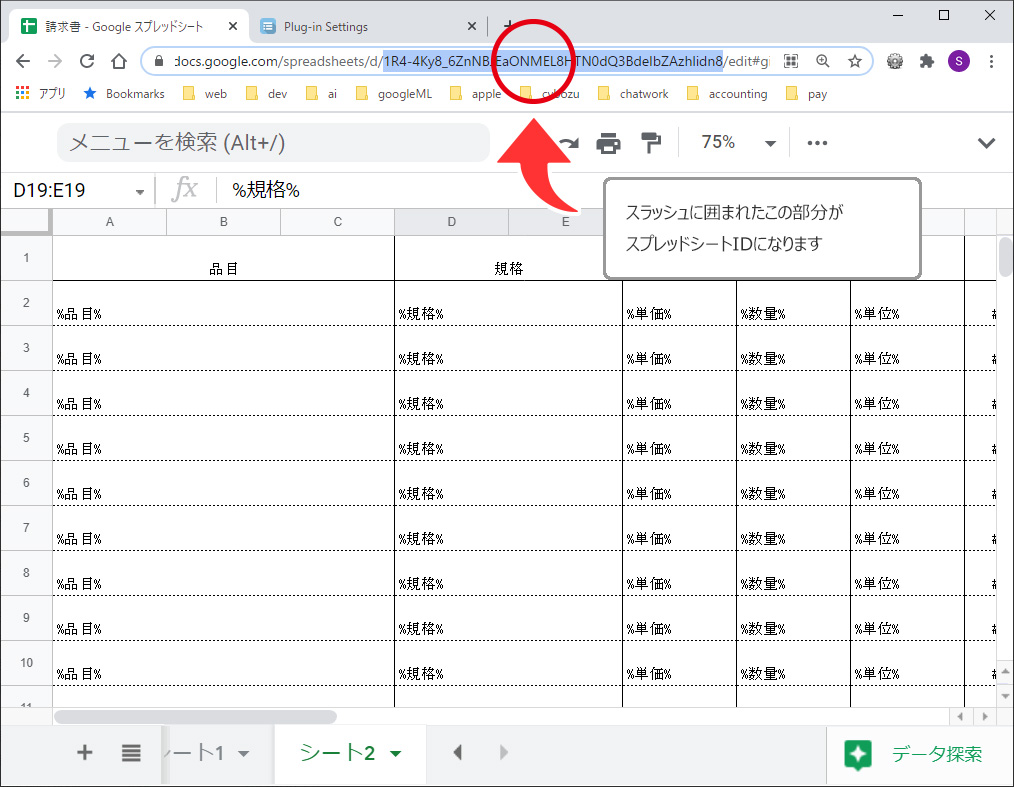Click the browser reload icon
The image size is (1014, 787).
click(x=87, y=61)
